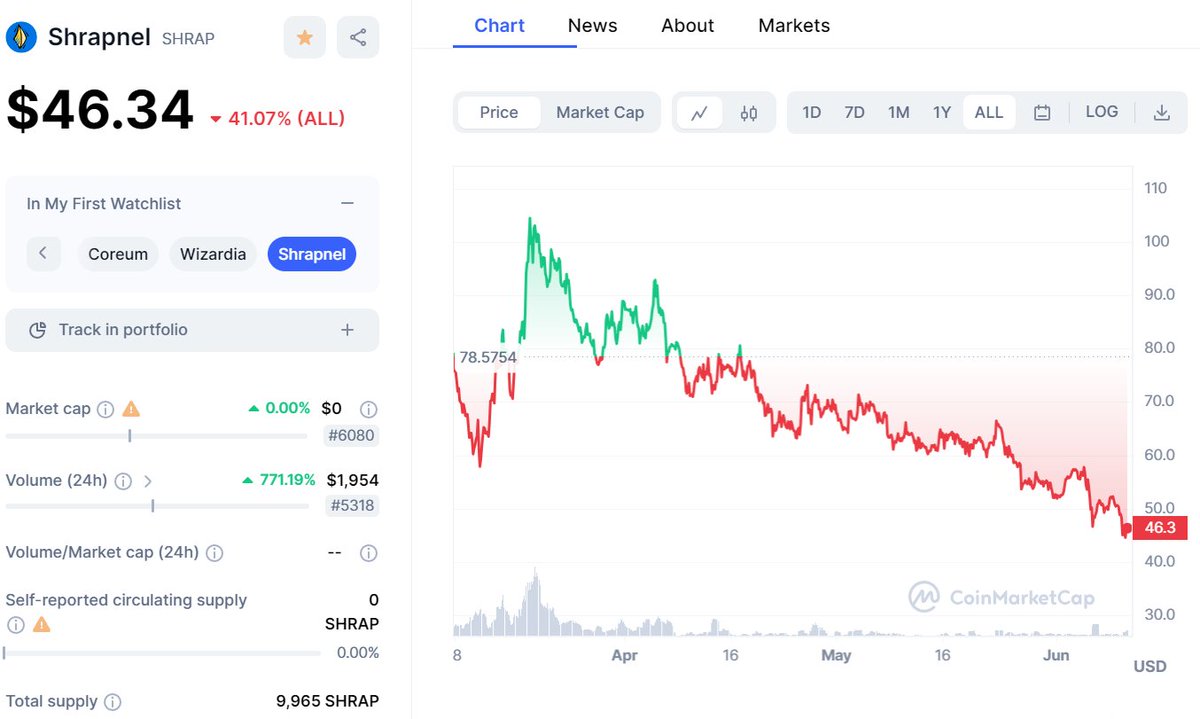Click the download chart icon

(1162, 113)
